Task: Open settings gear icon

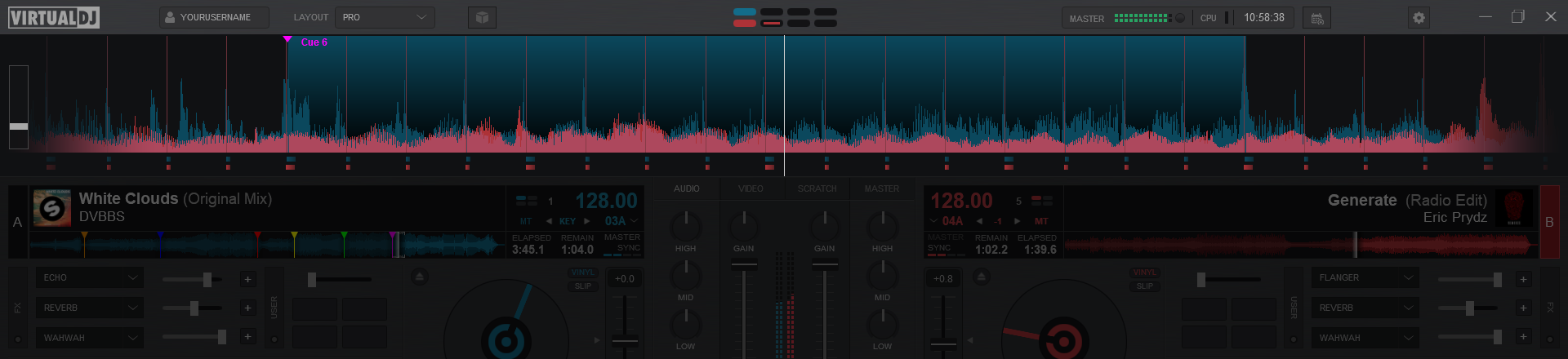Action: (1419, 17)
